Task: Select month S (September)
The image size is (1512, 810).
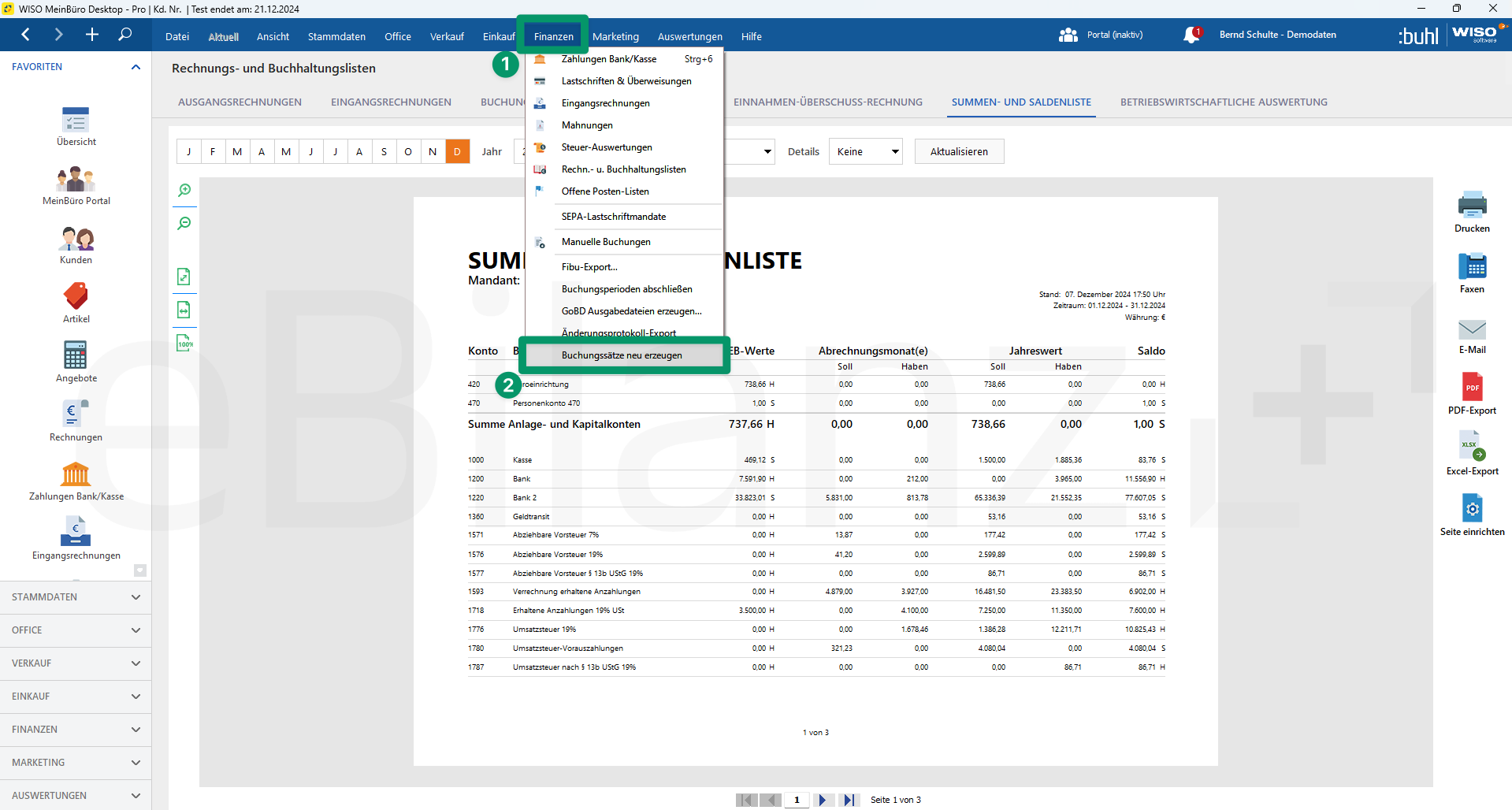Action: pyautogui.click(x=384, y=151)
